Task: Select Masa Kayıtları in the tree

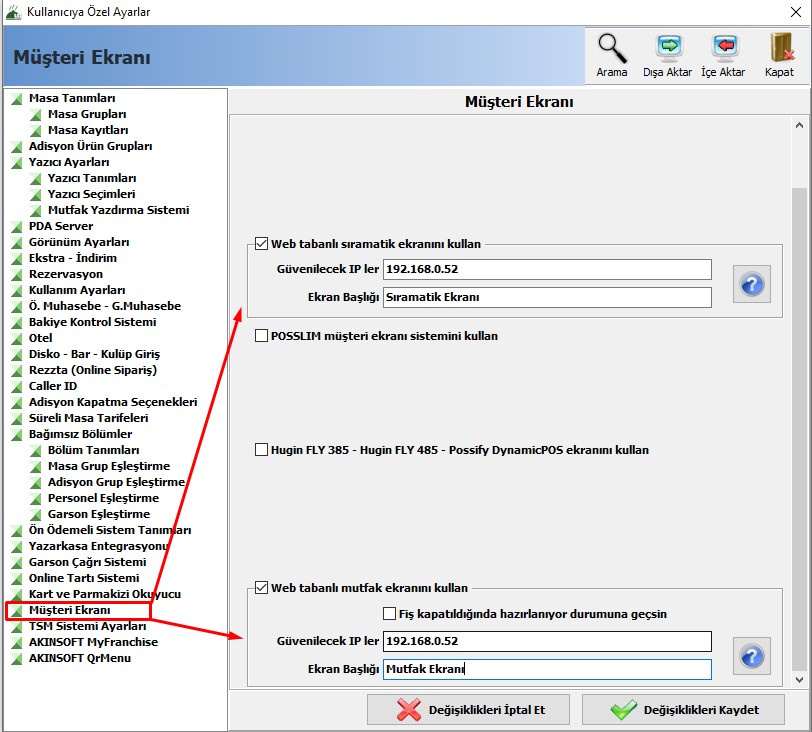Action: [x=88, y=130]
